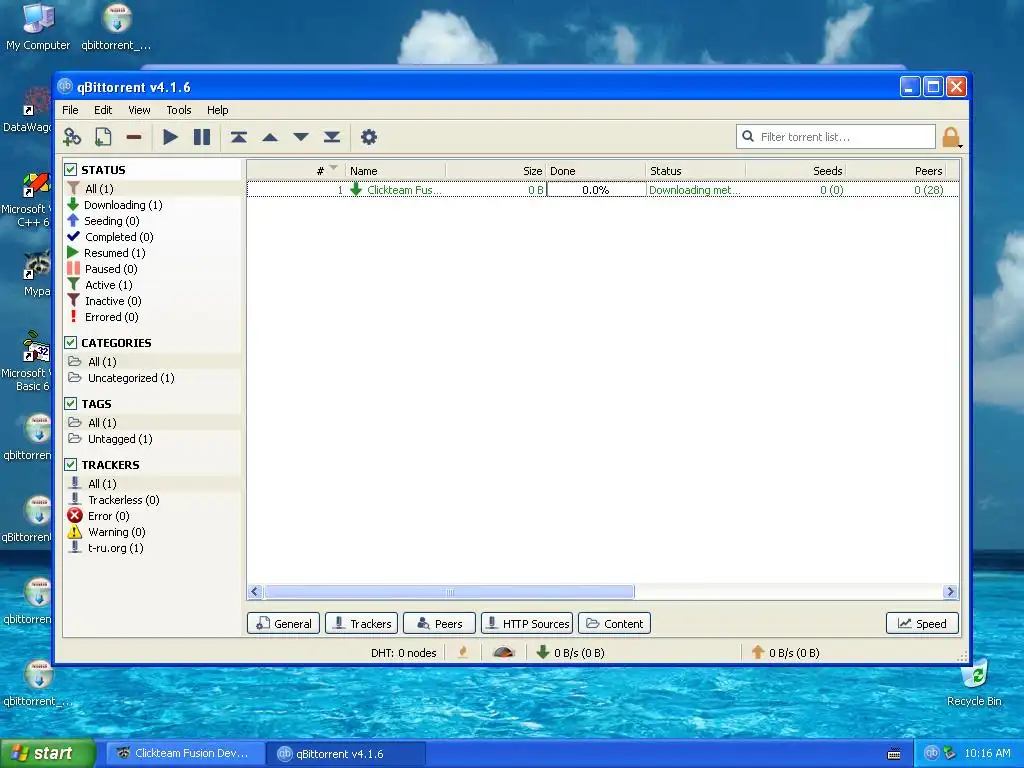Image resolution: width=1024 pixels, height=768 pixels.
Task: Click the Speed button
Action: click(922, 623)
